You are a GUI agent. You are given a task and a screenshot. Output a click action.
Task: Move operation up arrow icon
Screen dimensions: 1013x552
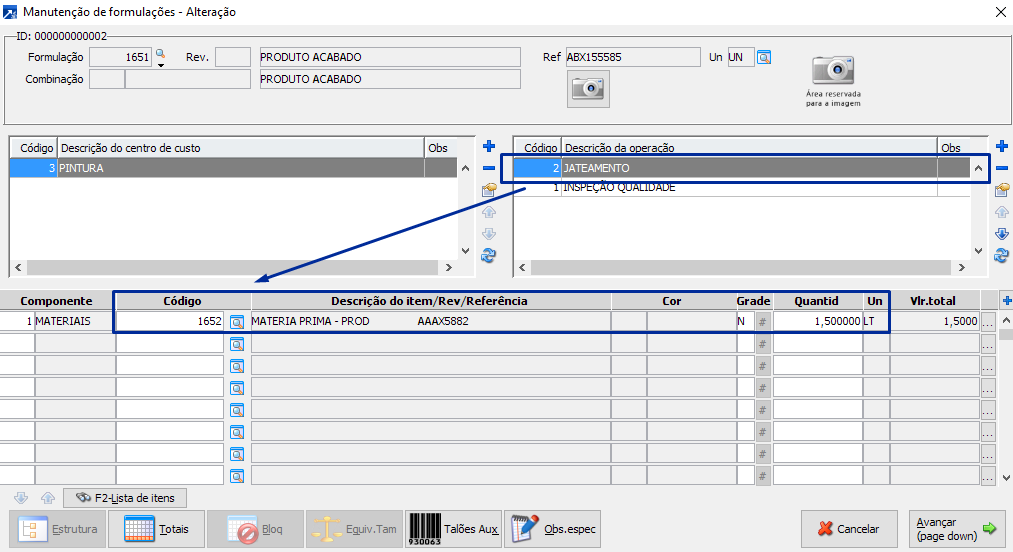click(1002, 212)
